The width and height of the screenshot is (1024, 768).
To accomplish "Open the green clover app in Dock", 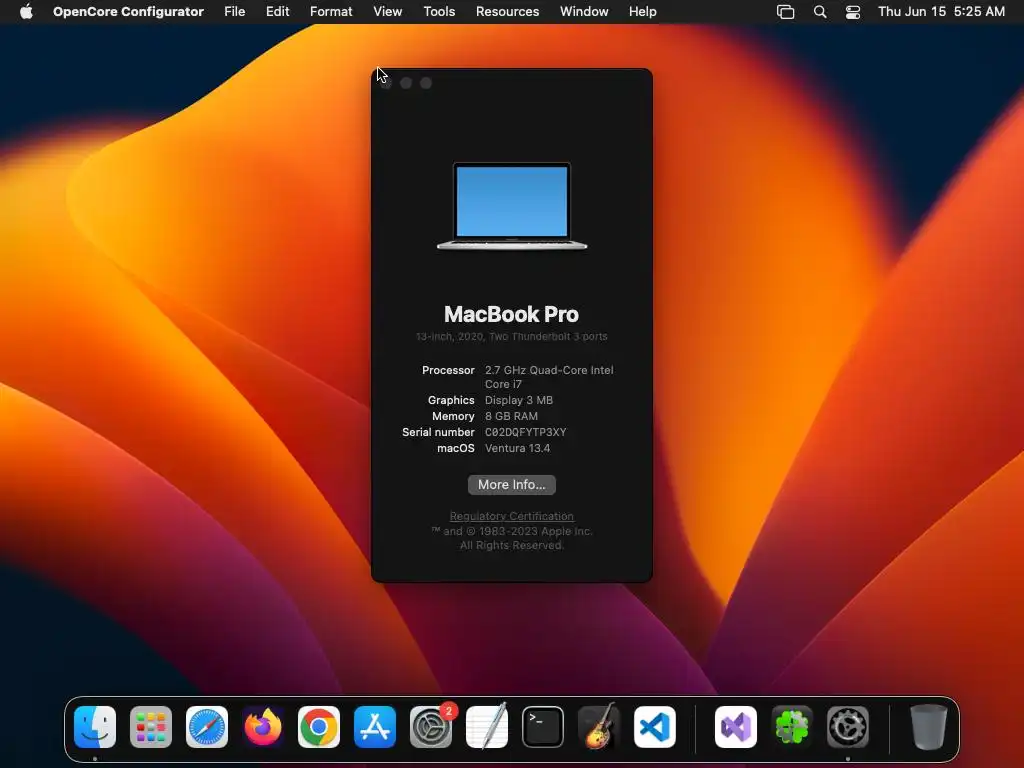I will pos(792,727).
